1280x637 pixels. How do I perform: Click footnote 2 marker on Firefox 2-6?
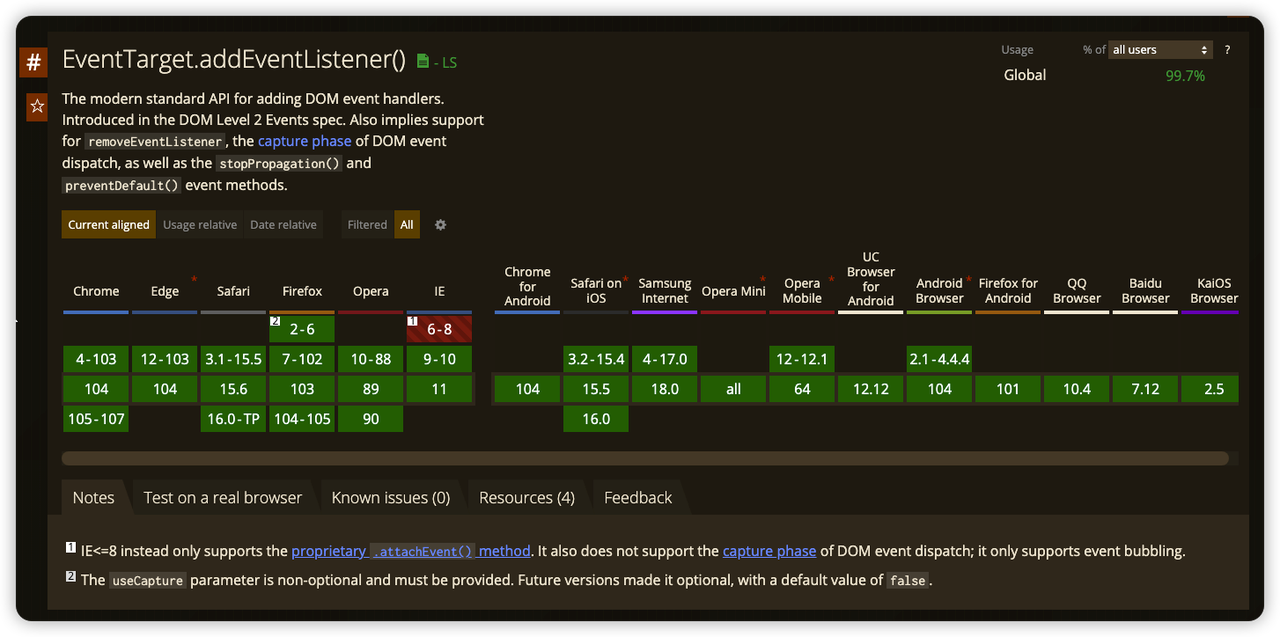[x=274, y=321]
